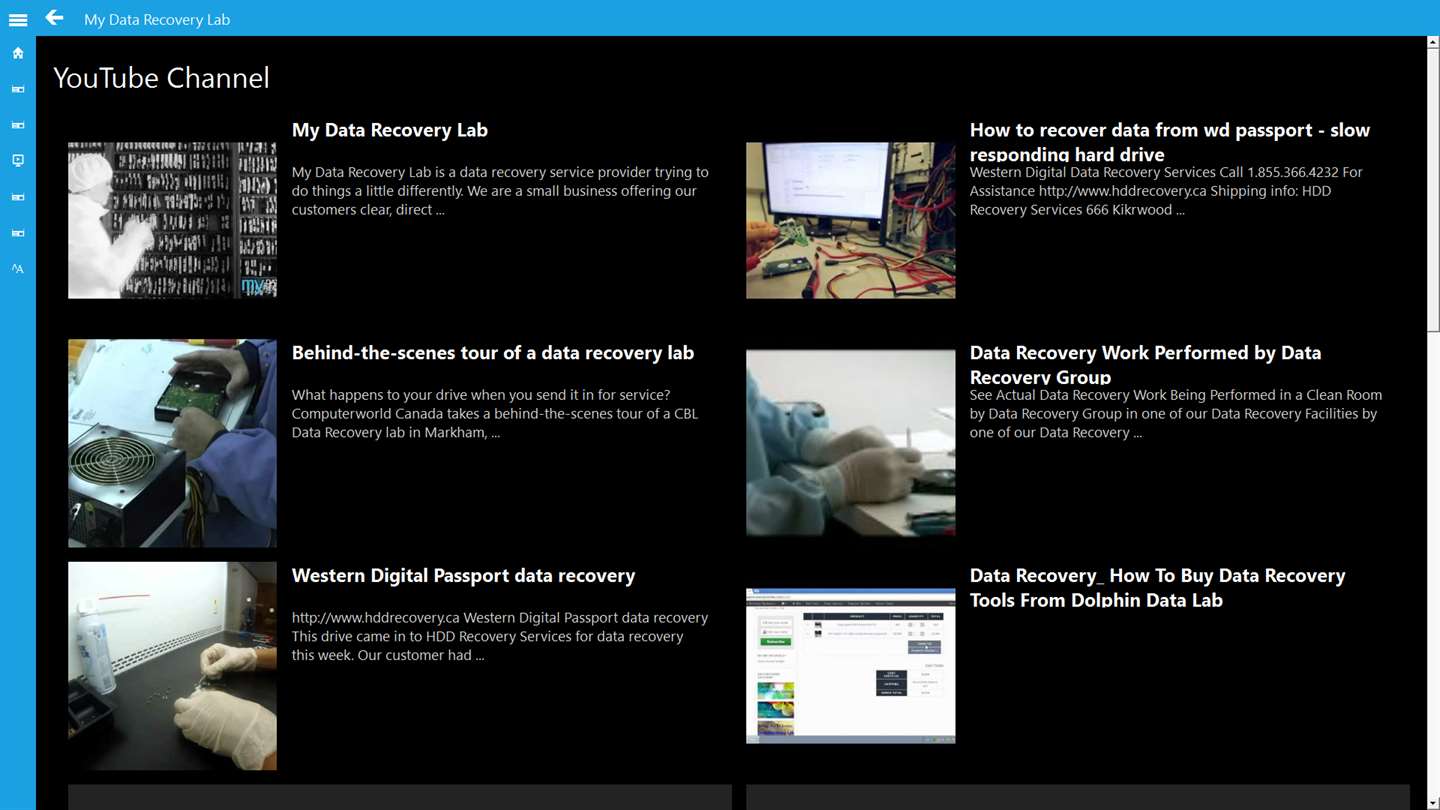Open the clean room technician video thumbnail
The height and width of the screenshot is (810, 1440).
(172, 220)
